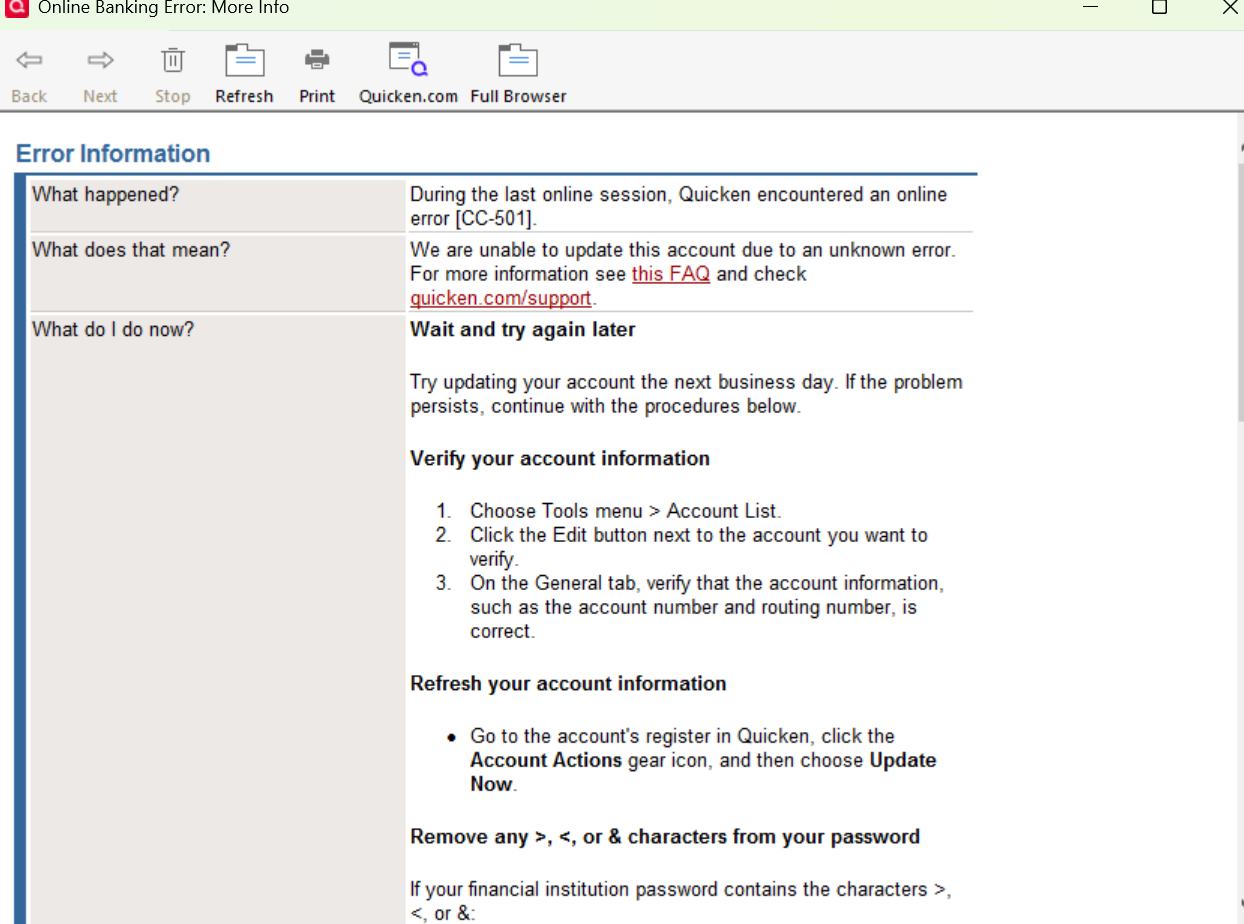Click the 'Go to the account's register' bullet
This screenshot has height=924, width=1244.
(703, 760)
